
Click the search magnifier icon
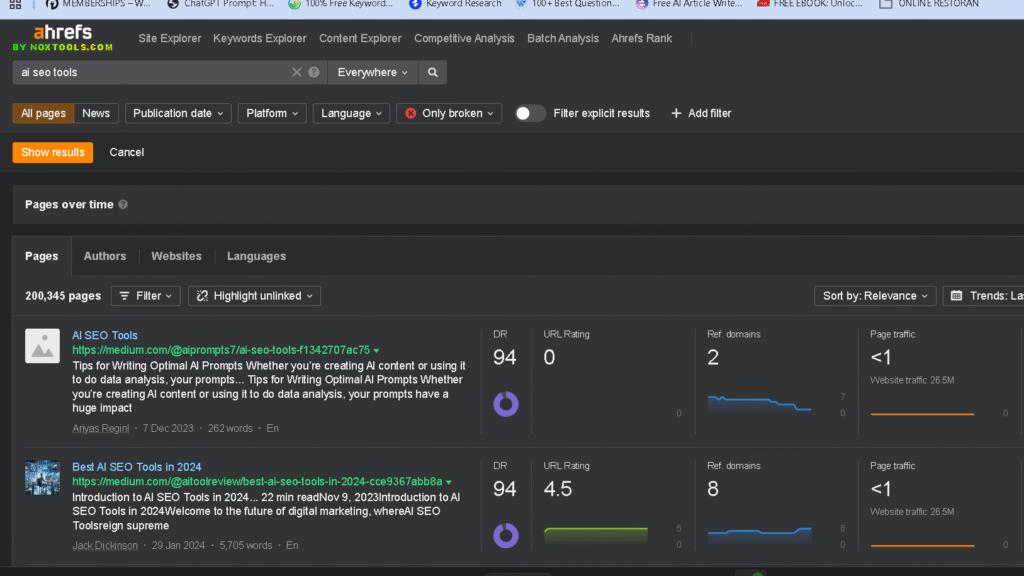[432, 72]
